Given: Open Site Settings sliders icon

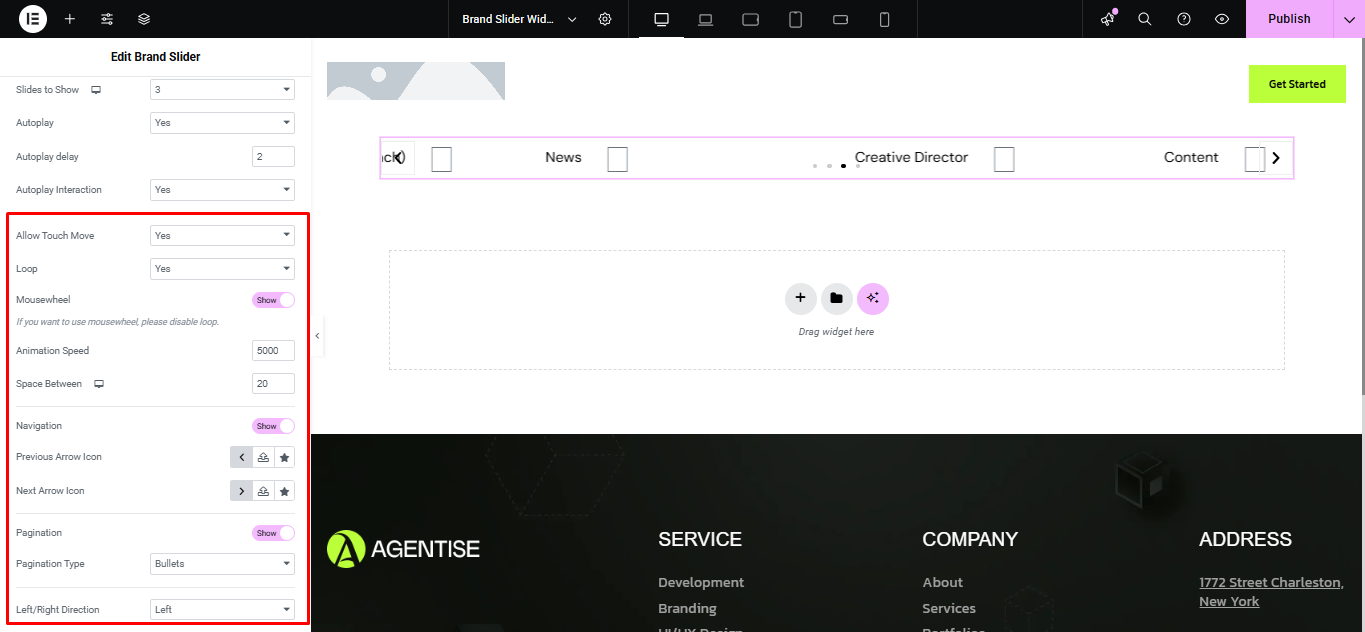Looking at the screenshot, I should (107, 19).
